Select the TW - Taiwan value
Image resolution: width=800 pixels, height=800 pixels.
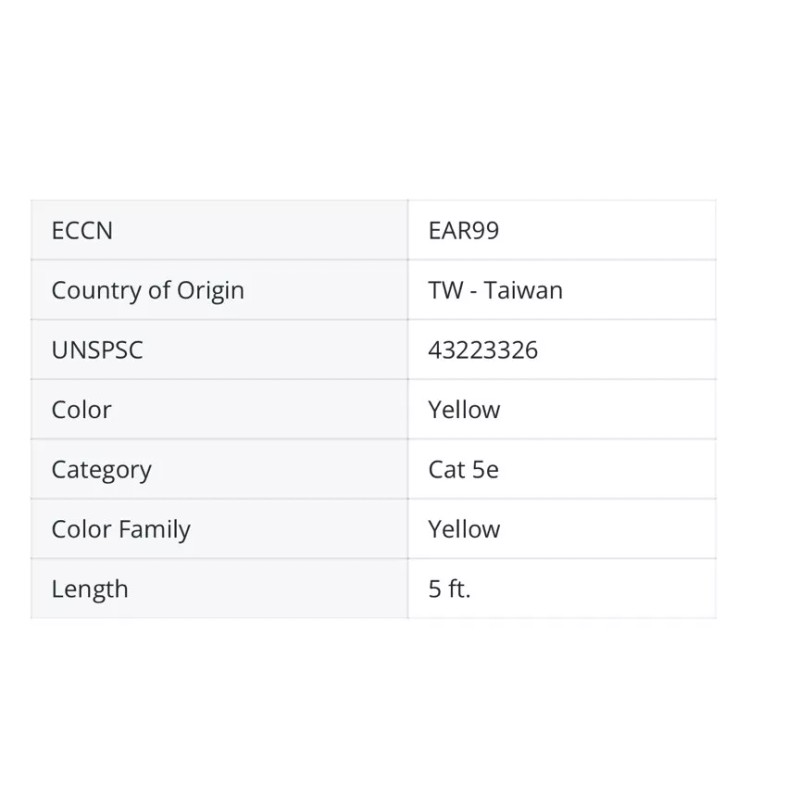click(x=495, y=291)
